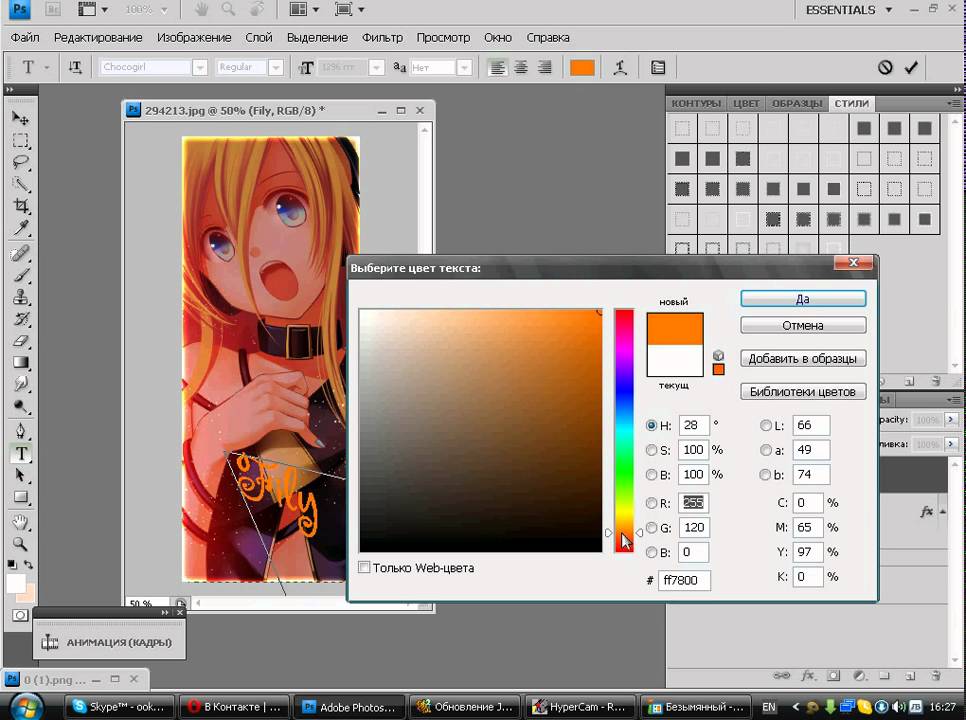The height and width of the screenshot is (720, 966).
Task: Select the Path Selection tool
Action: (x=20, y=475)
